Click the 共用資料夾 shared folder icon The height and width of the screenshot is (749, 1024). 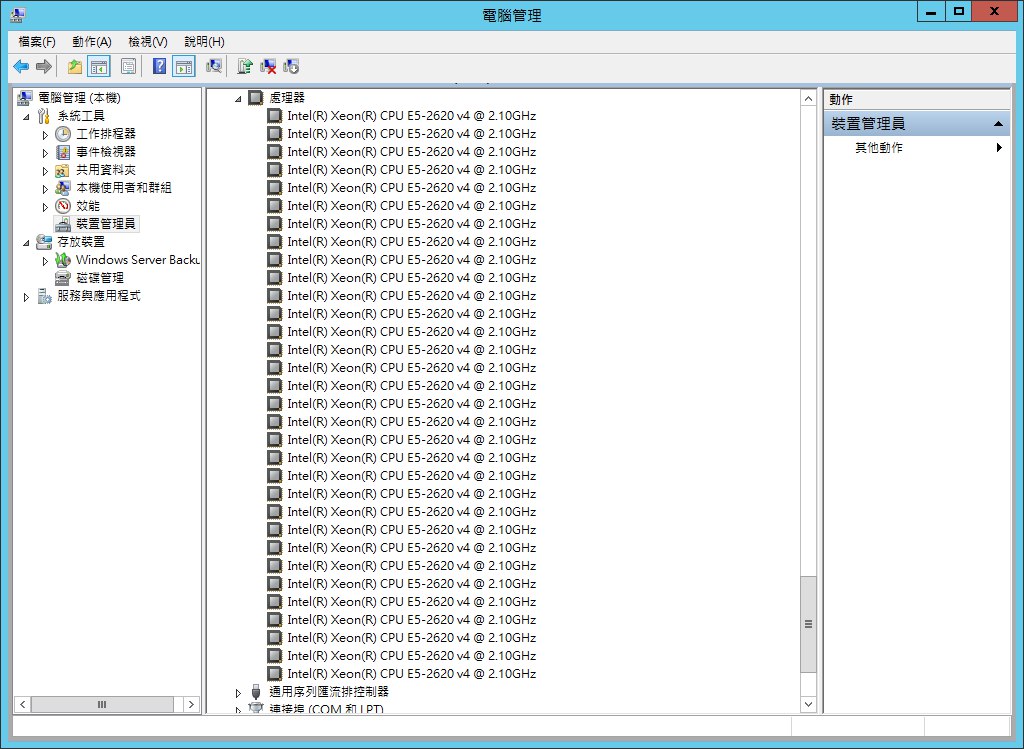coord(63,170)
